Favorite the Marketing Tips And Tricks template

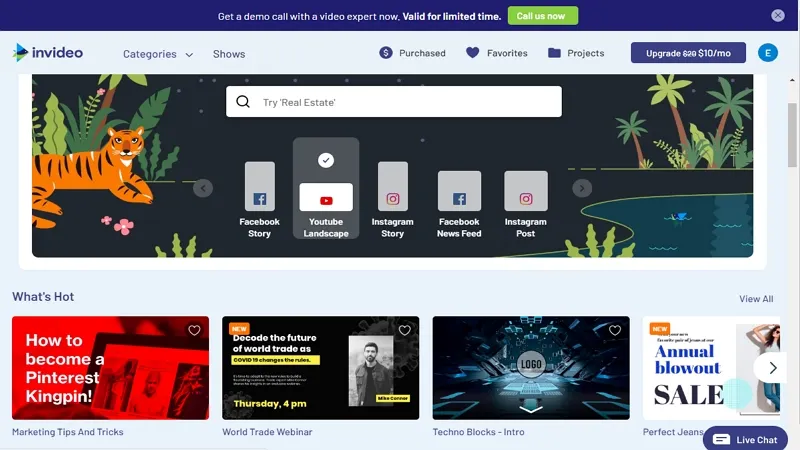194,331
